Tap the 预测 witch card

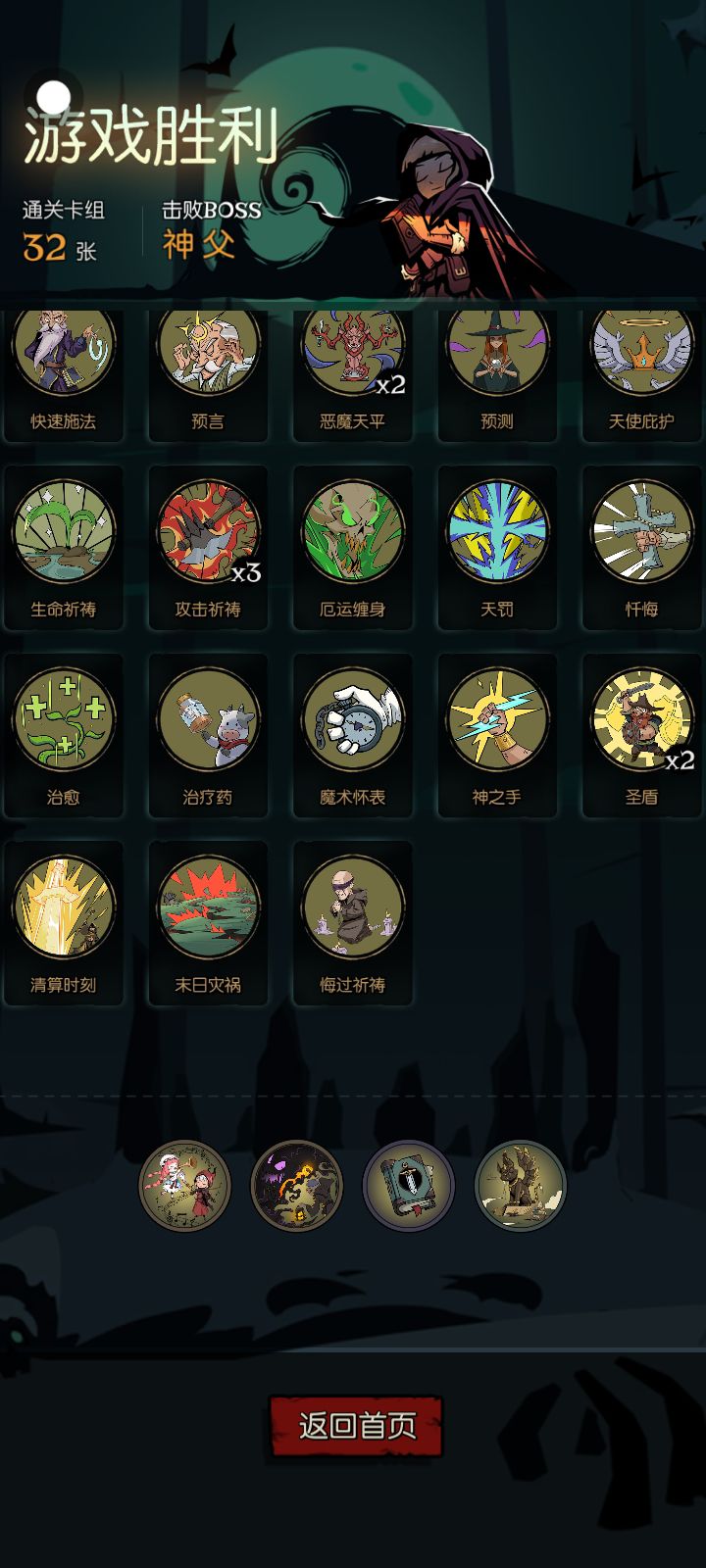[x=497, y=375]
